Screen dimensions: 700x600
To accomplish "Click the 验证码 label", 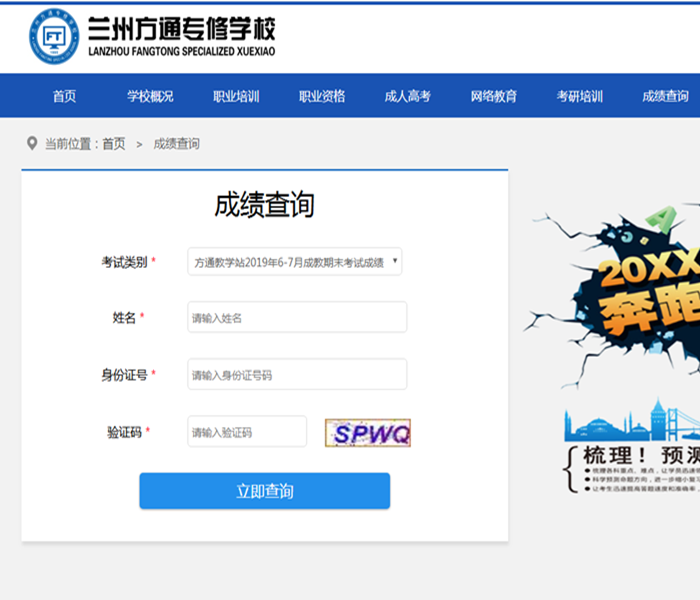I will point(124,432).
